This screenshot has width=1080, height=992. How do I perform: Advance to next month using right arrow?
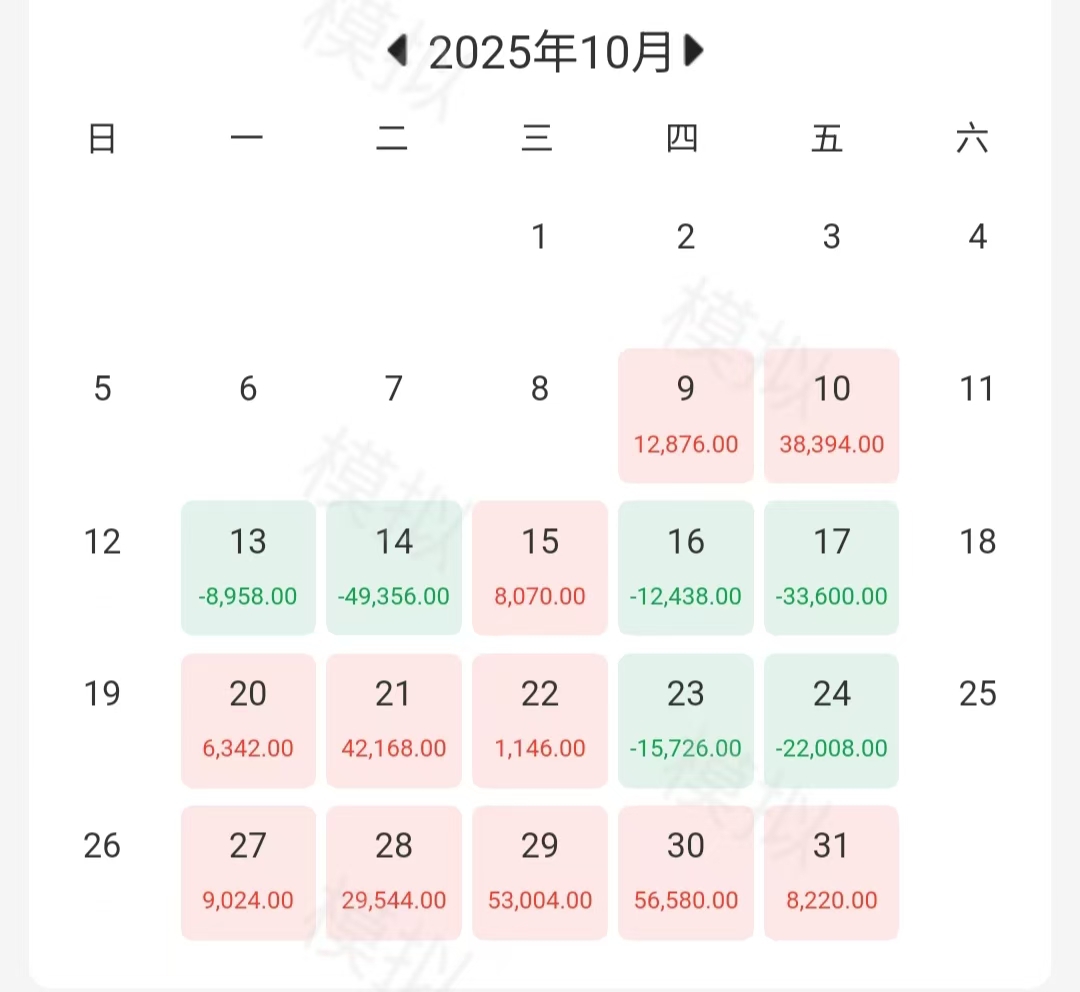tap(693, 51)
